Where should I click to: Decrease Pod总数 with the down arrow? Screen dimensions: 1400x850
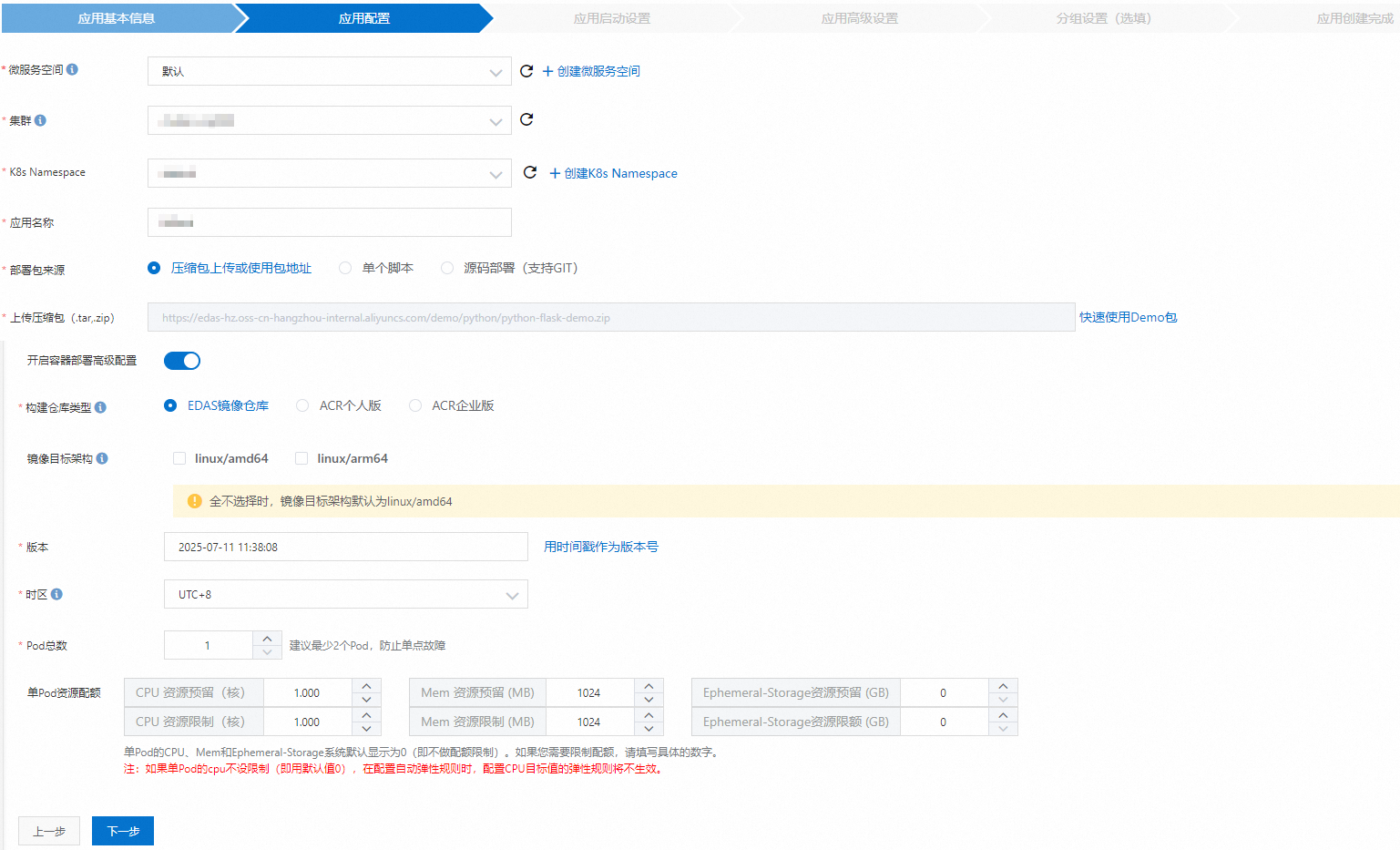[267, 652]
